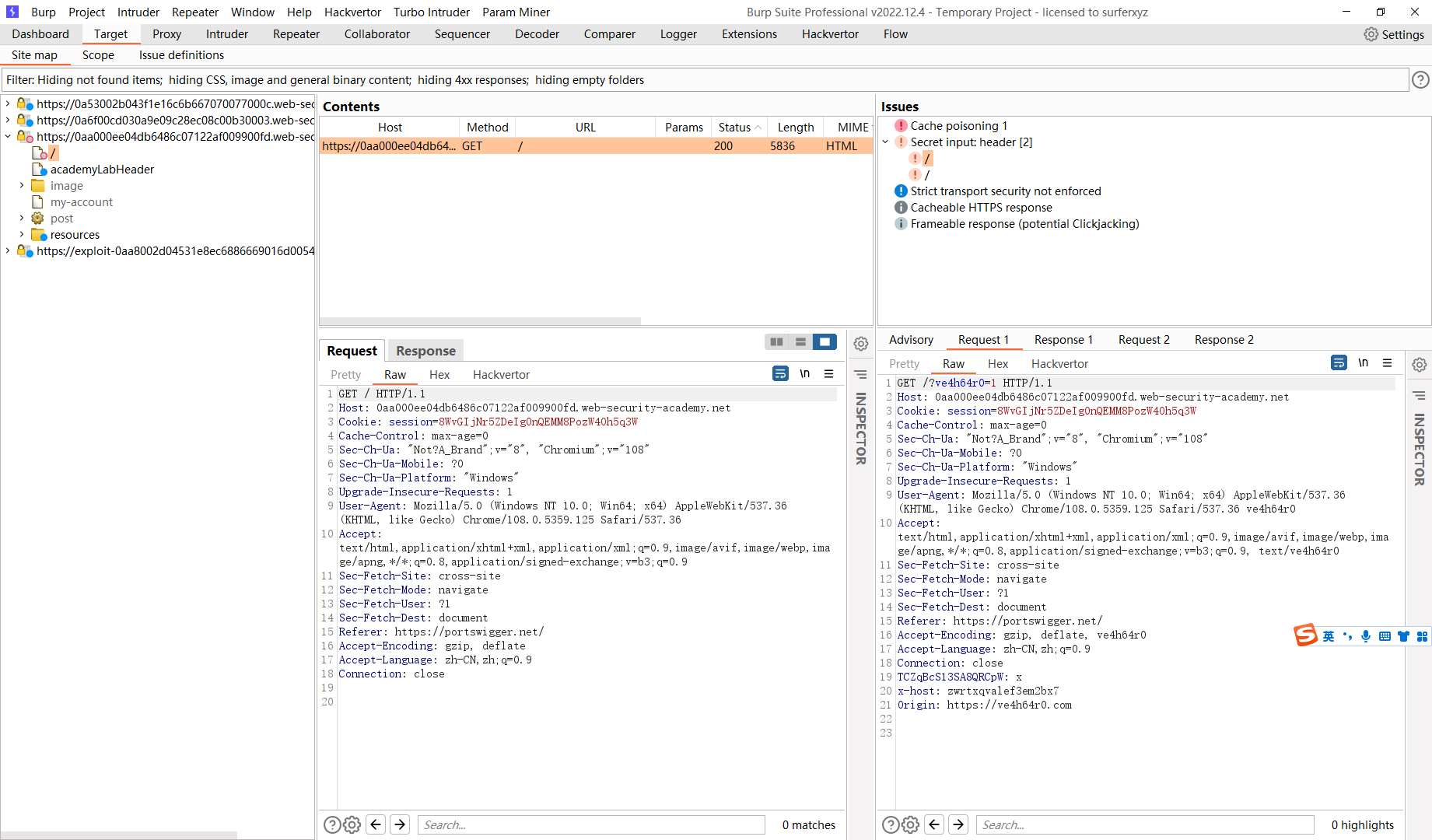Select Frameable response Clickjacking issue
This screenshot has width=1432, height=840.
pos(1024,224)
